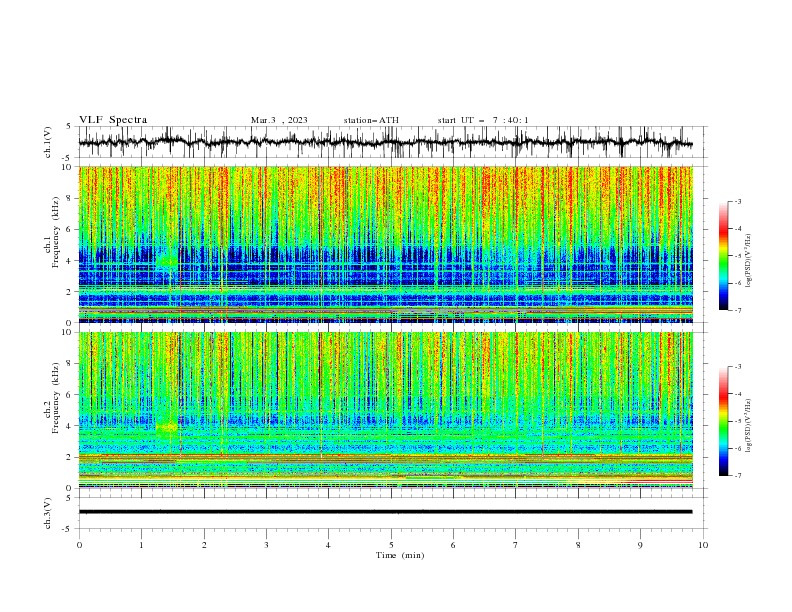The image size is (792, 612).
Task: Select the lower colorbar "log(PSD)(V²/Hz)" label
Action: (x=748, y=425)
